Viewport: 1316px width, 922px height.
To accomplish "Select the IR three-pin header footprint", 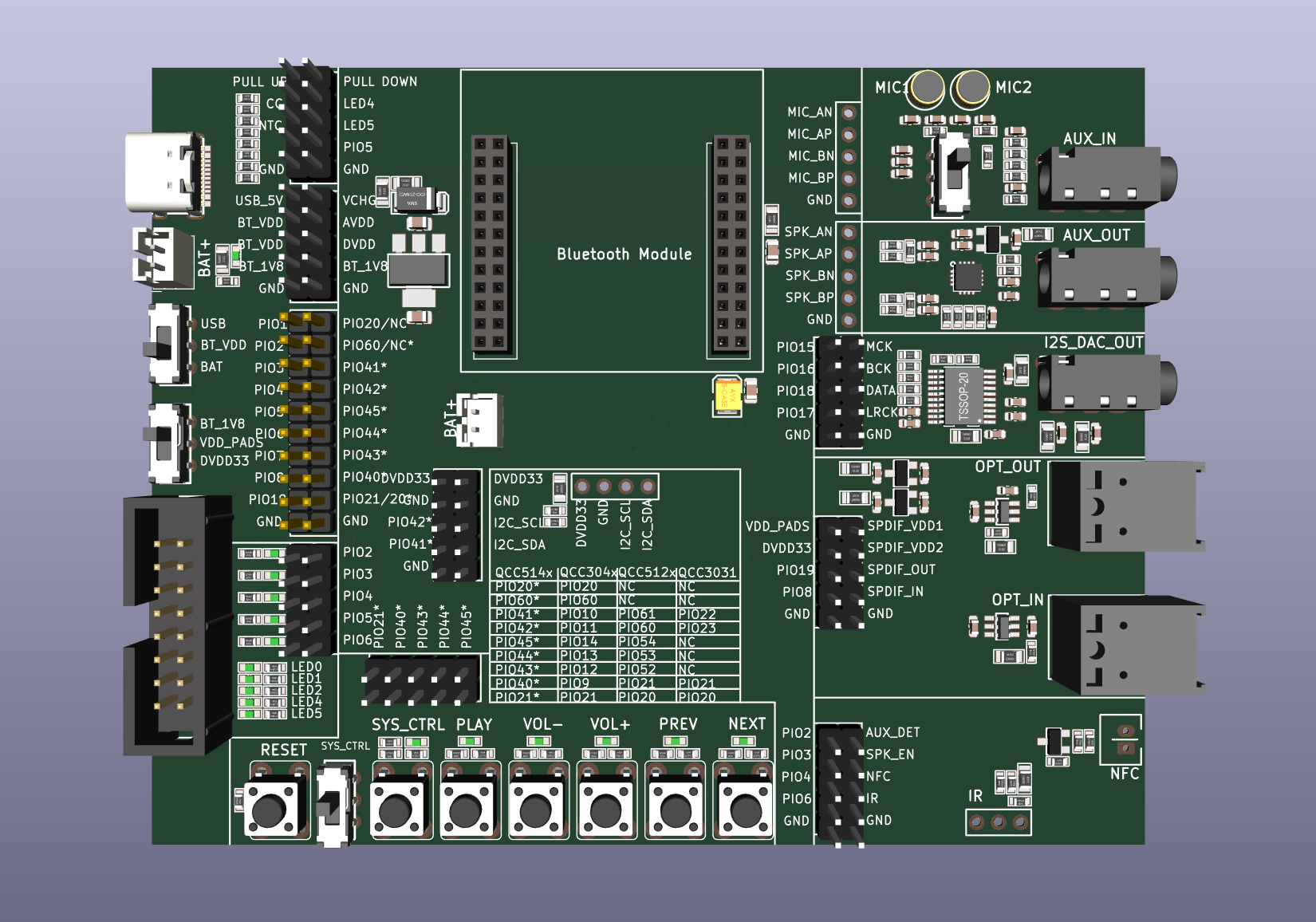I will [x=998, y=822].
